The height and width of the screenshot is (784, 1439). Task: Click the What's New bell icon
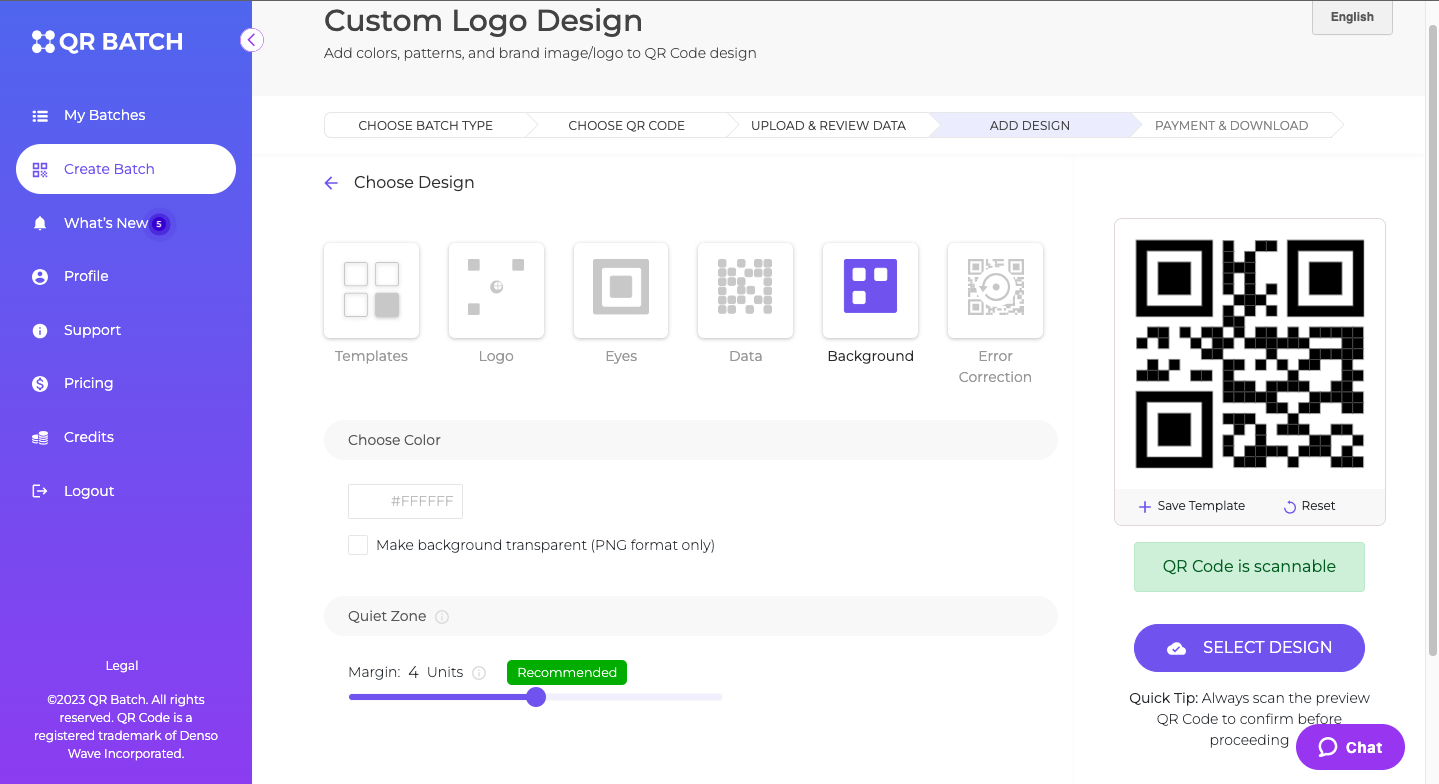(x=40, y=224)
